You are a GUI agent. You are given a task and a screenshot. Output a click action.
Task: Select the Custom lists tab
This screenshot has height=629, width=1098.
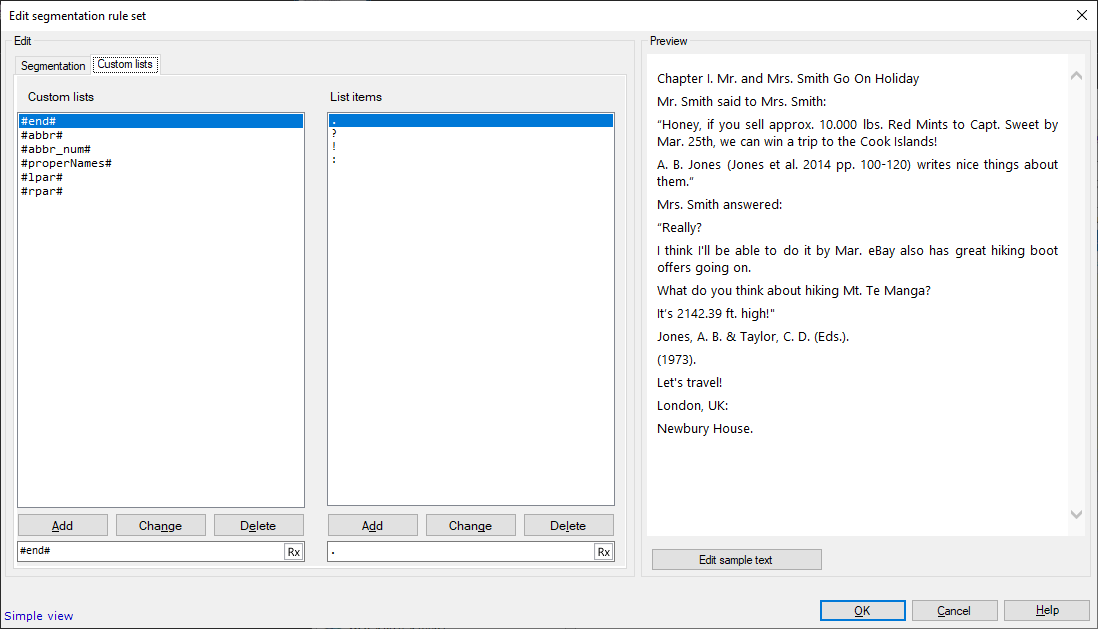(x=125, y=63)
